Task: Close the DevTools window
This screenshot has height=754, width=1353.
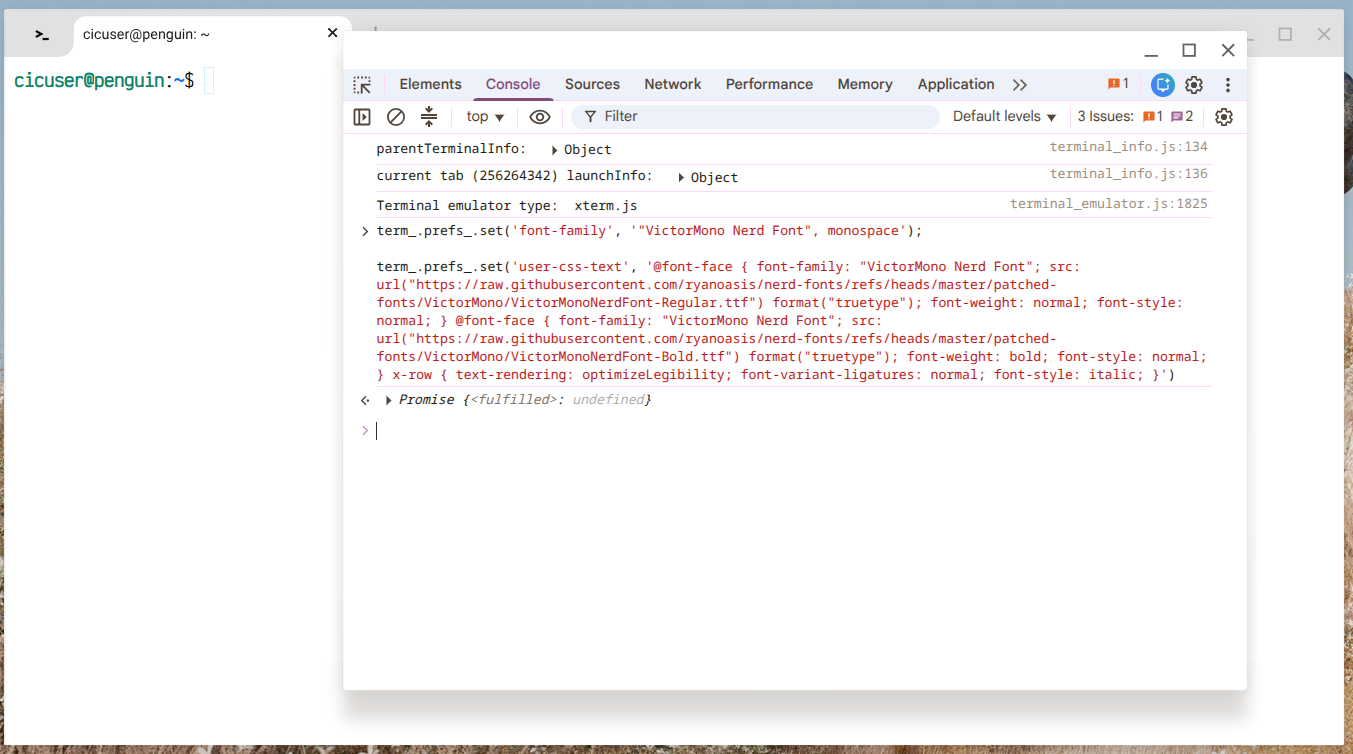Action: pos(1228,51)
